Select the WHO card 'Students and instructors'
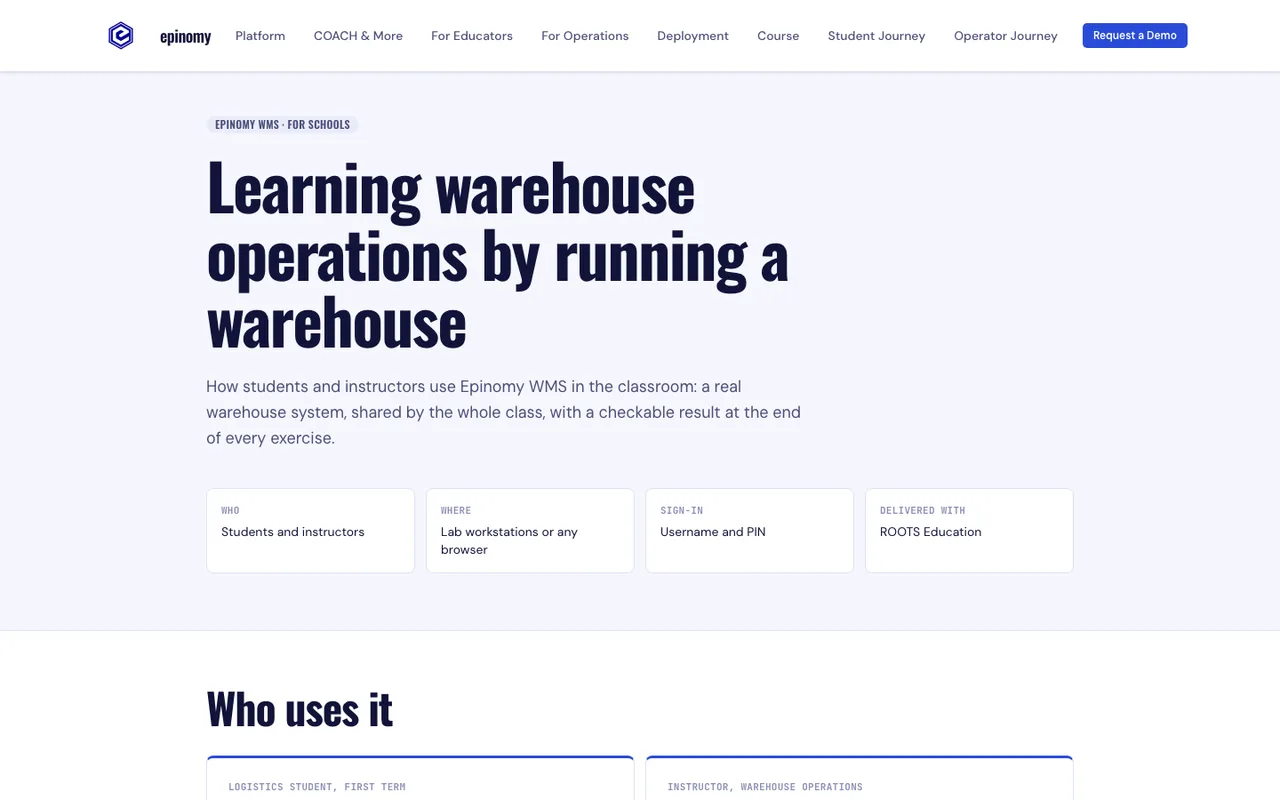This screenshot has width=1280, height=800. [310, 531]
